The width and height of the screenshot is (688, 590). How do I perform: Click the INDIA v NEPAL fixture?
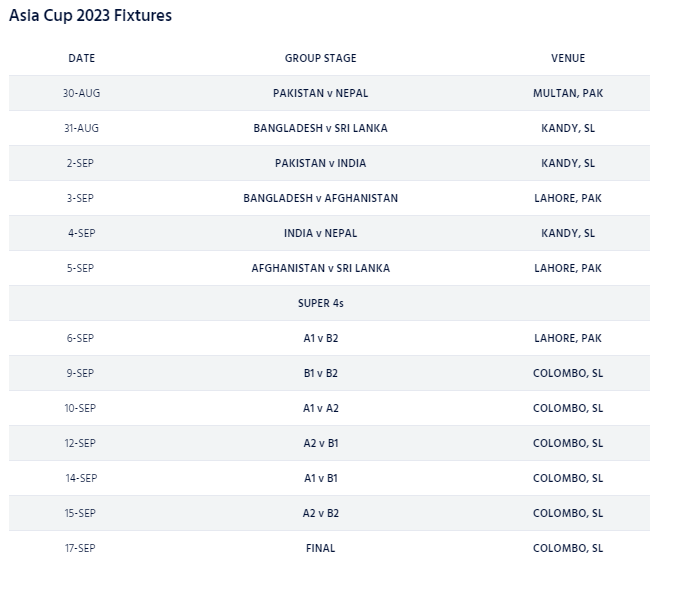[x=320, y=233]
